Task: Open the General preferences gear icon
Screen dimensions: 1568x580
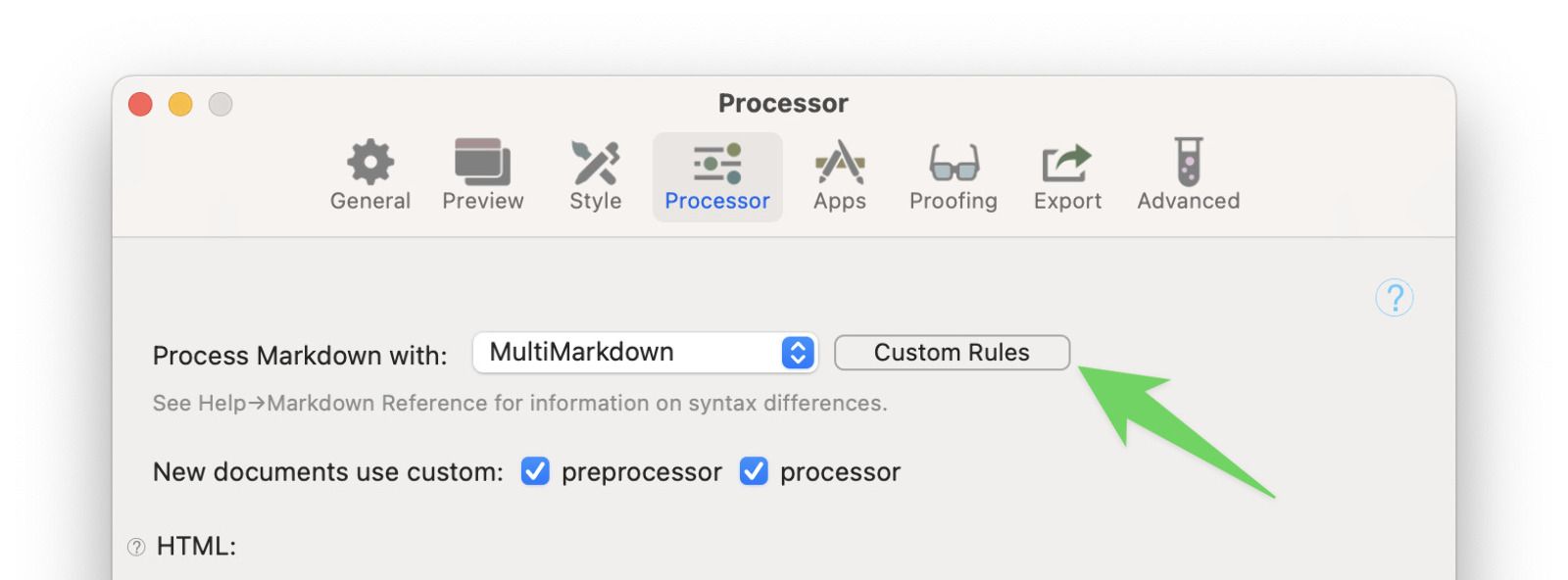Action: pyautogui.click(x=370, y=162)
